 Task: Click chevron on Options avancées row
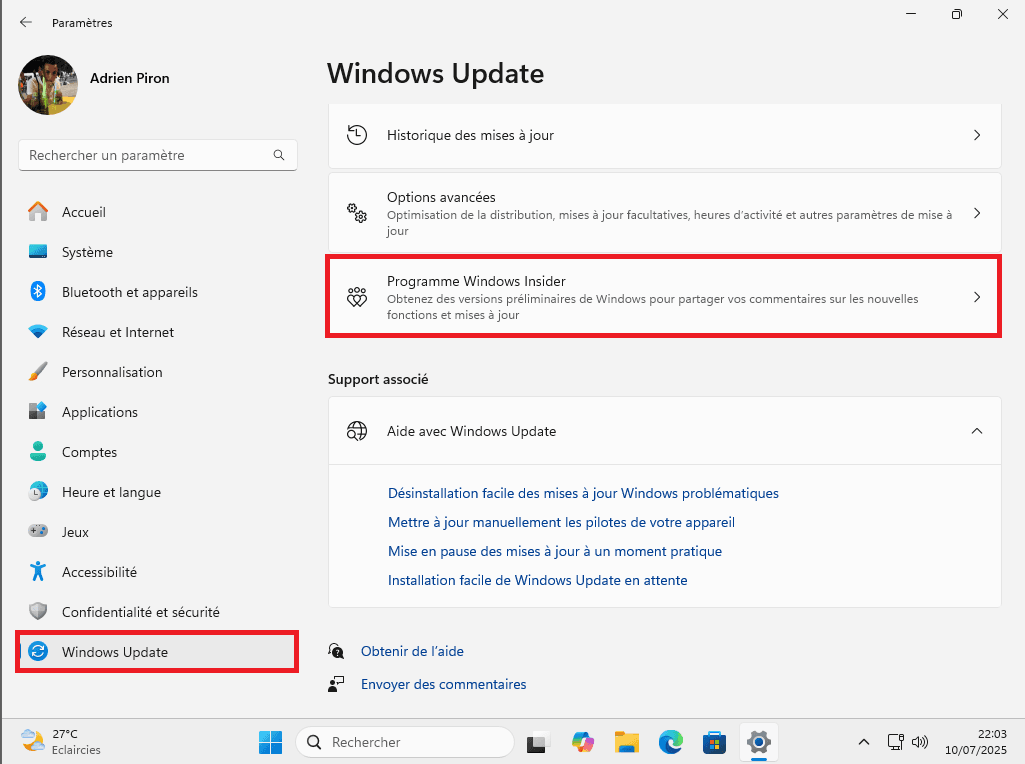977,213
